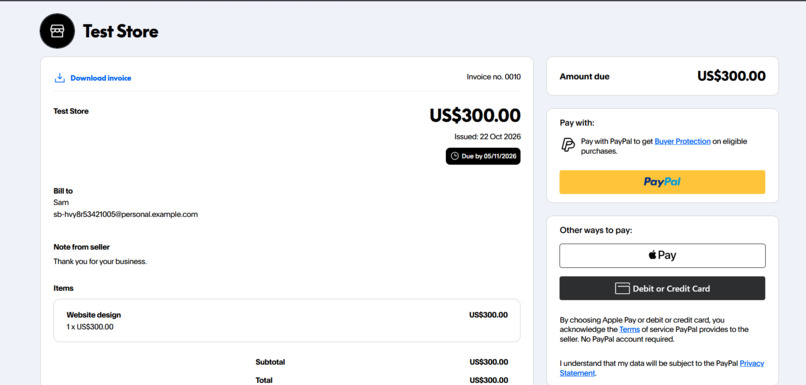Click Thank you for your business note

(x=100, y=262)
